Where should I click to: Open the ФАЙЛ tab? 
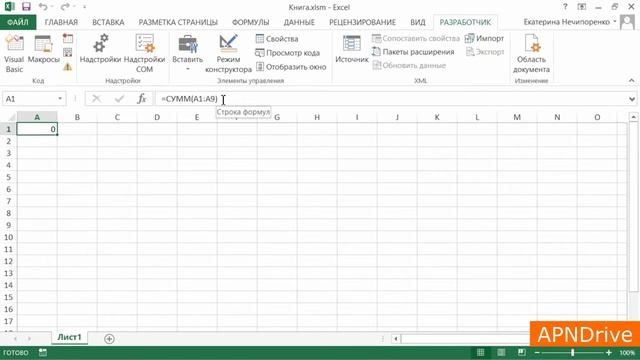[18, 22]
